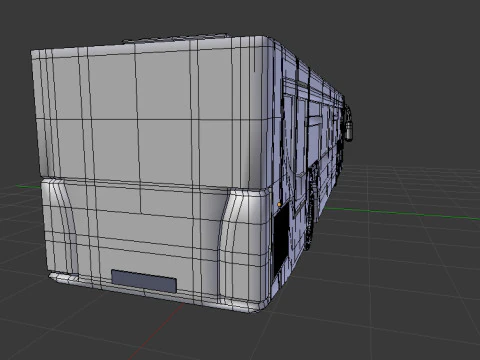This screenshot has width=480, height=360.
Task: Click the black panel on the bus side
Action: 281,238
